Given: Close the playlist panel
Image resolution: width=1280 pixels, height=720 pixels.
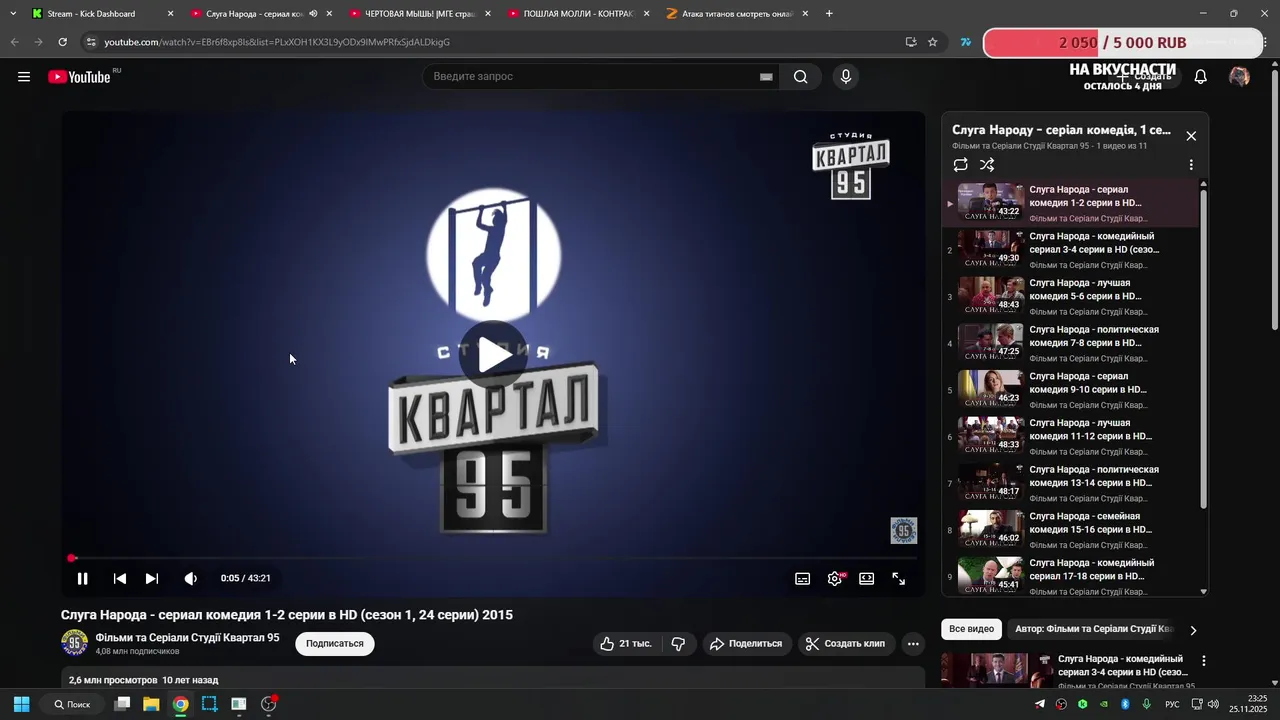Looking at the screenshot, I should tap(1191, 136).
